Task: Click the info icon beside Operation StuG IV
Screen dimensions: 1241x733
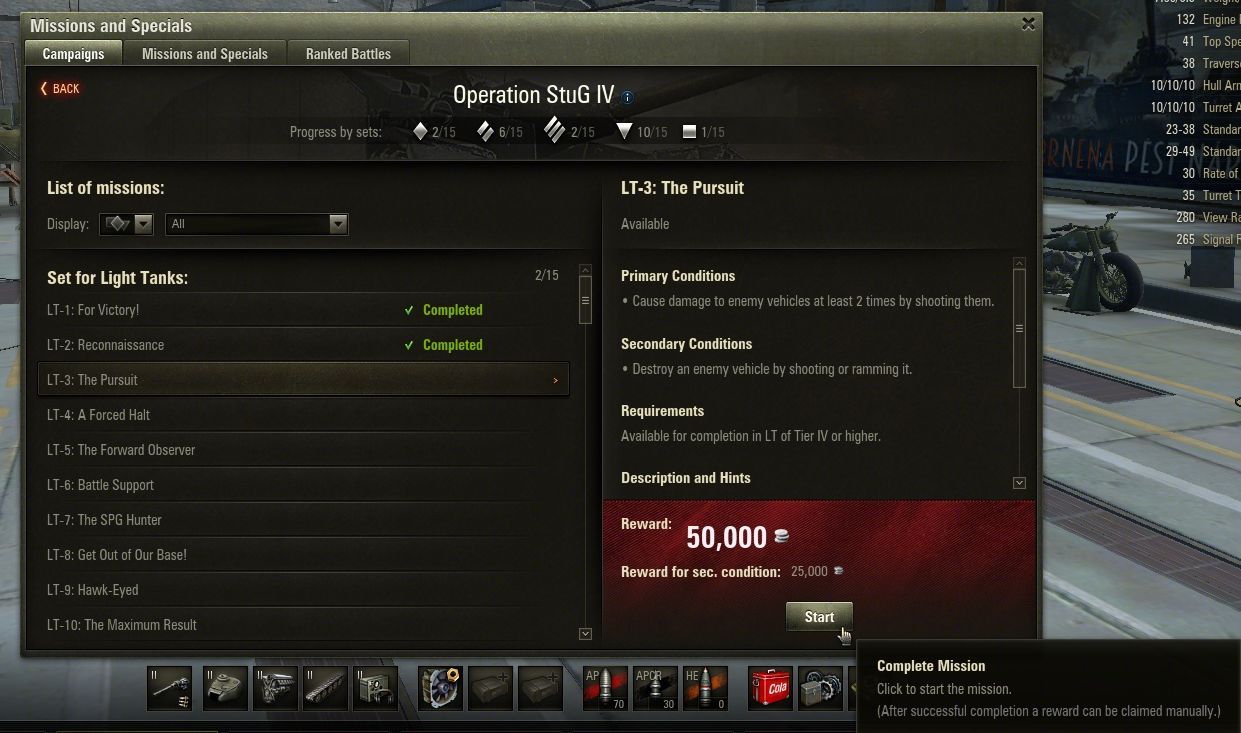Action: click(x=627, y=97)
